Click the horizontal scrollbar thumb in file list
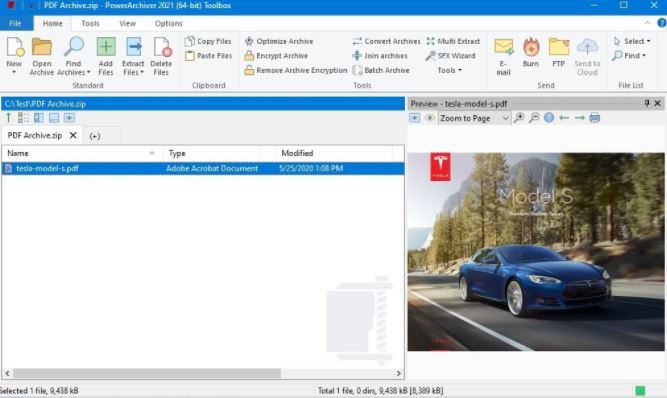The width and height of the screenshot is (667, 398). 147,373
